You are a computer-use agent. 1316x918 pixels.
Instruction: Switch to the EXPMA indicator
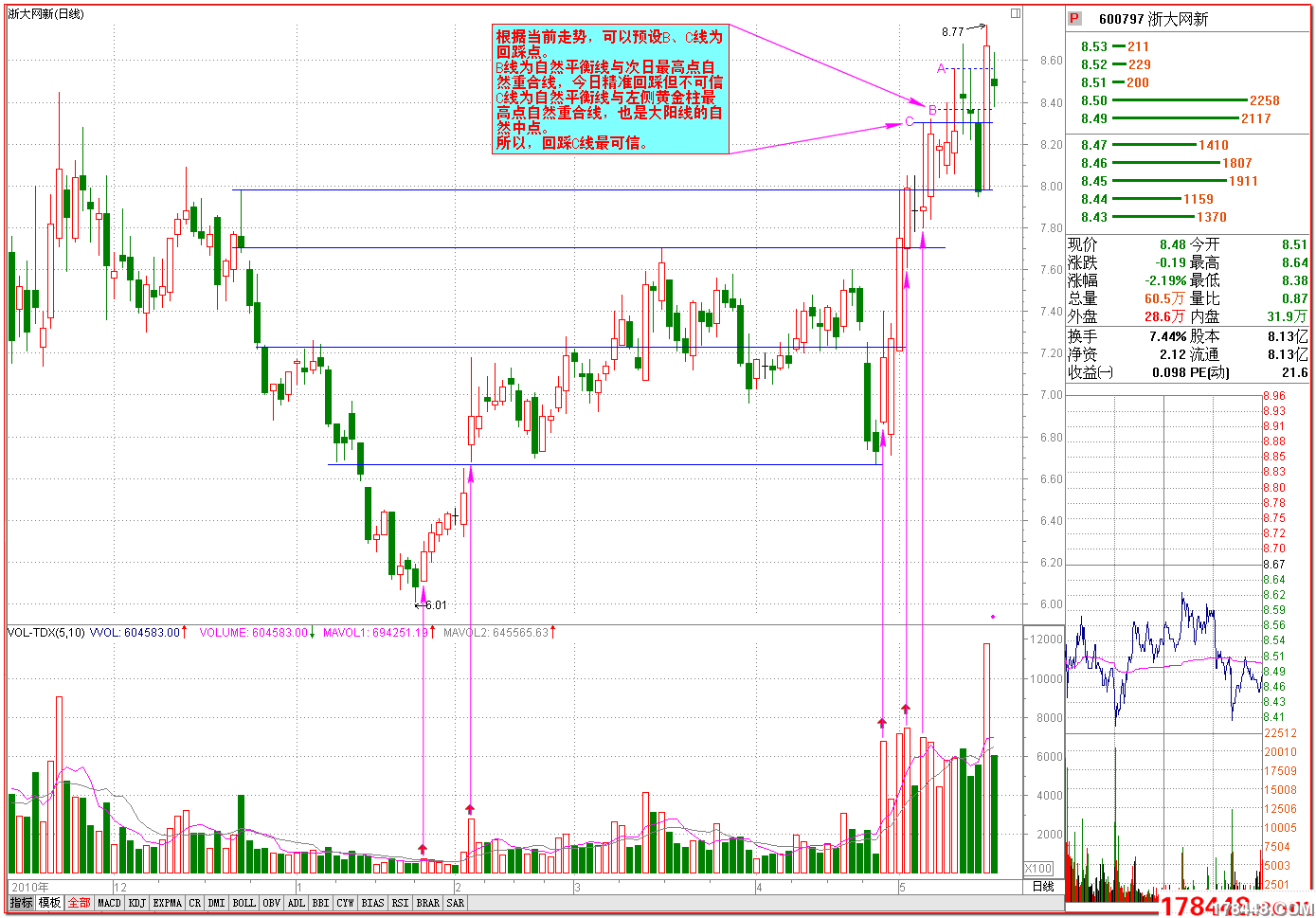point(168,903)
